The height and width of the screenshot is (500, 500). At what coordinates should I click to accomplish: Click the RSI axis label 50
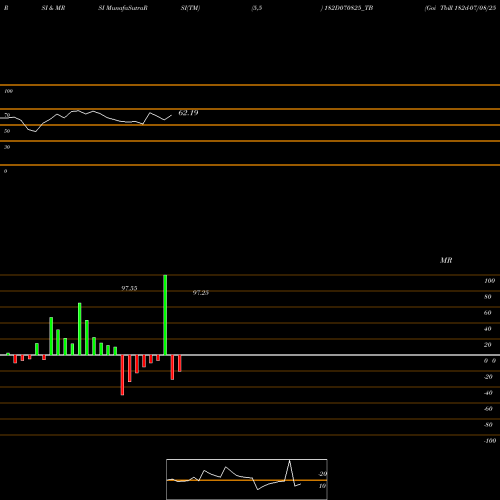coord(7,131)
